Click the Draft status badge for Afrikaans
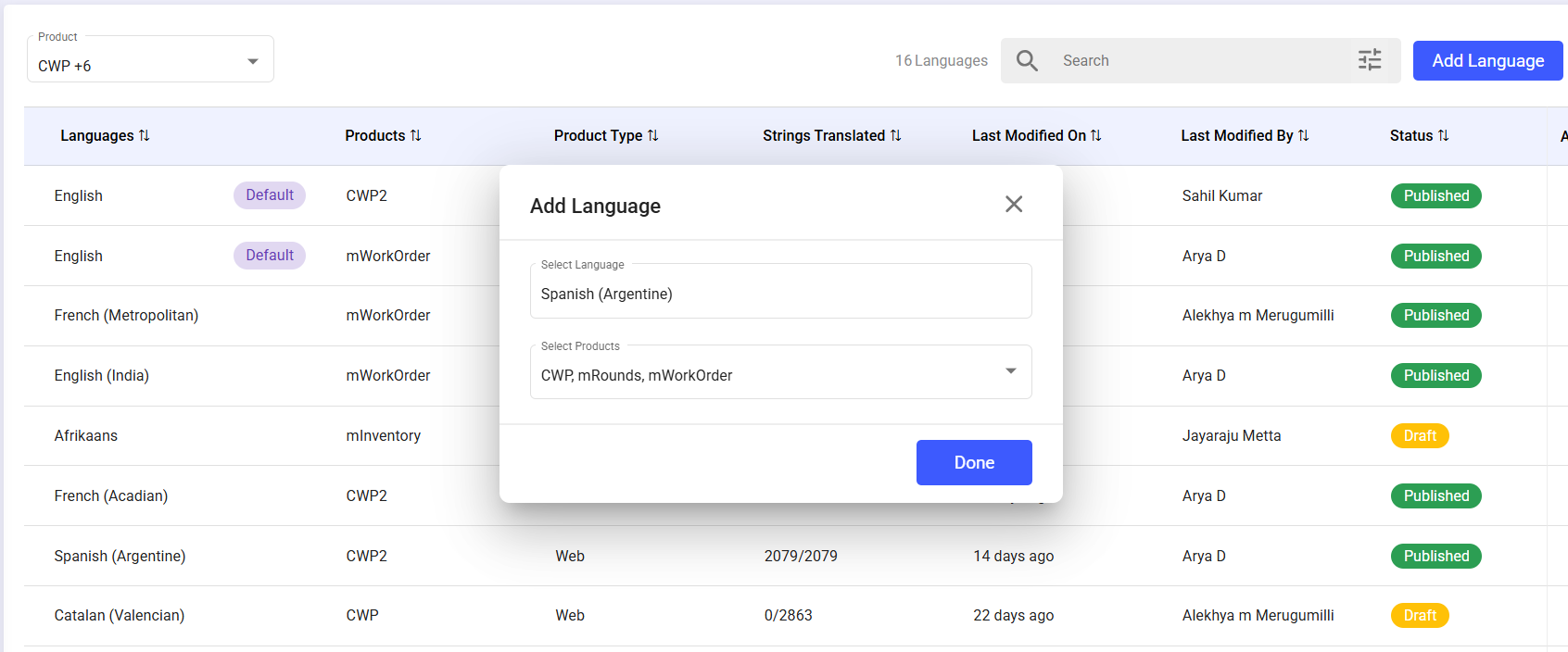Screen dimensions: 1568x652 tap(1419, 436)
